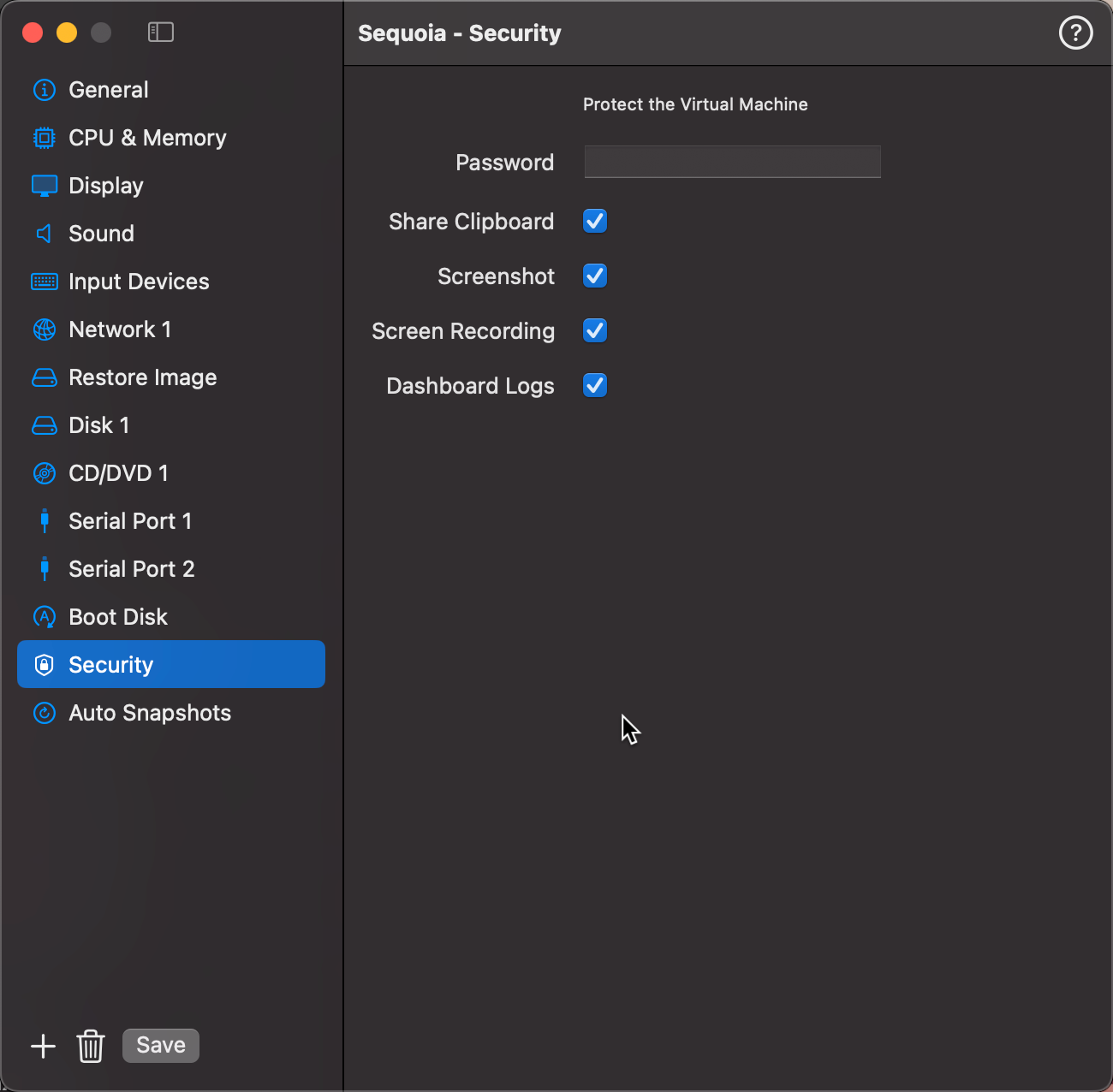Open Serial Port 2 settings
This screenshot has height=1092, width=1113.
point(132,569)
